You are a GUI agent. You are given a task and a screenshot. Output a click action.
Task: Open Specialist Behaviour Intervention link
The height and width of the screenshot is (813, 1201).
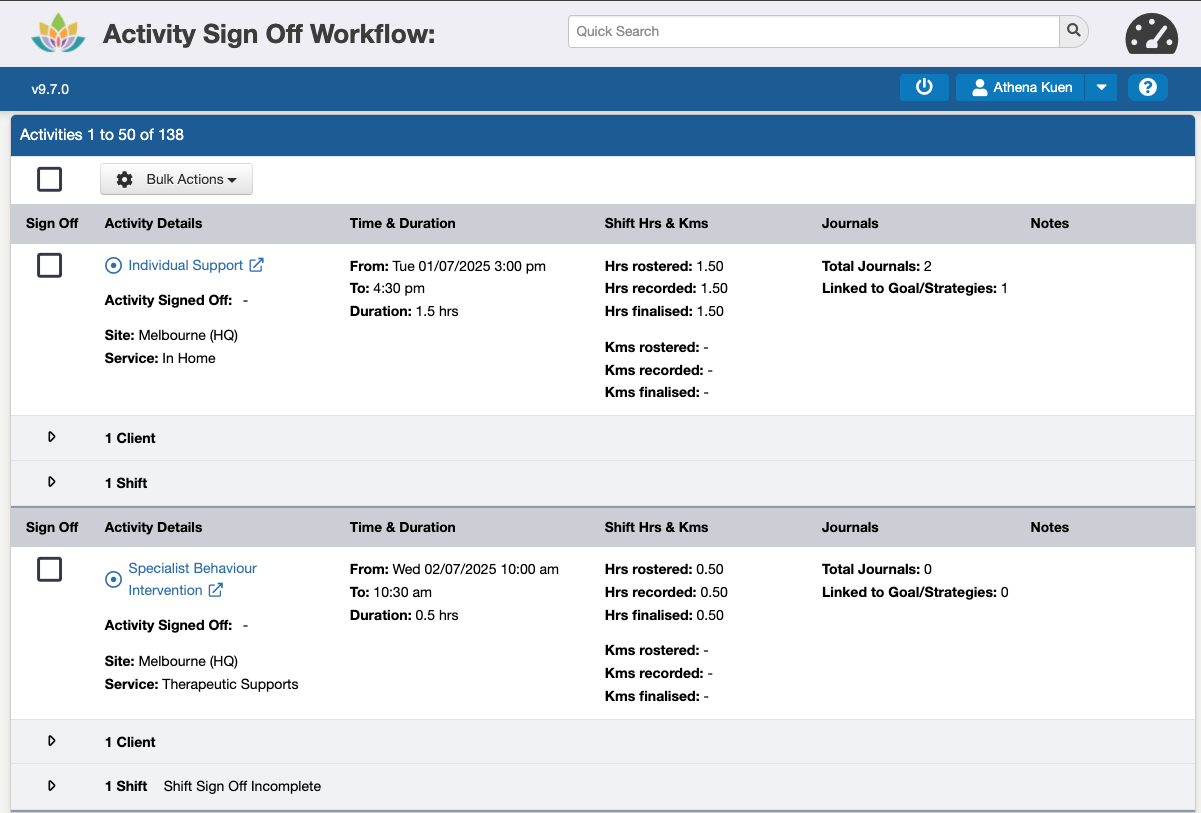(x=192, y=579)
